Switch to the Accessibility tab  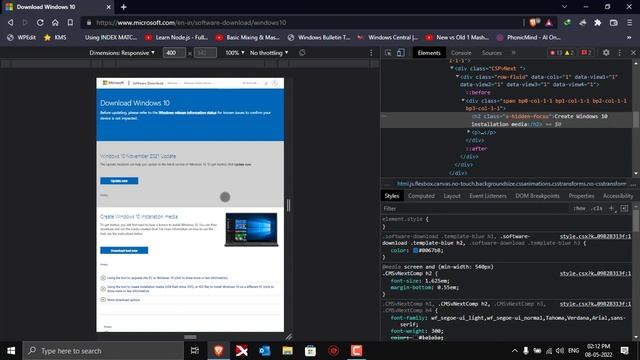(x=618, y=196)
